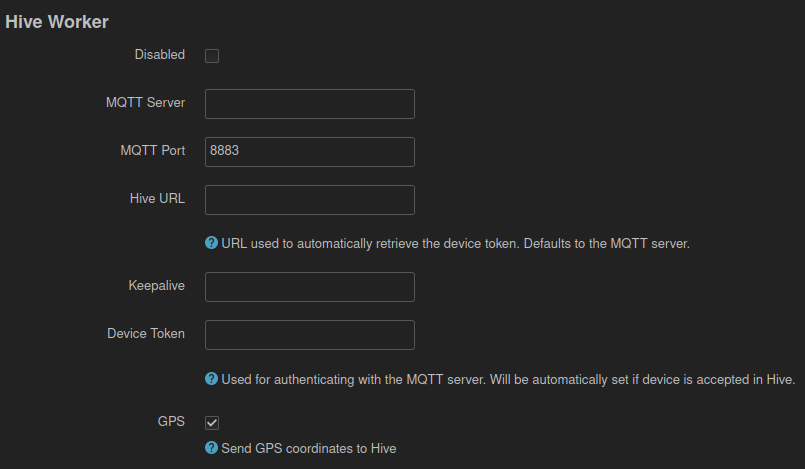Click the Hive URL label
Image resolution: width=805 pixels, height=469 pixels.
[x=157, y=199]
